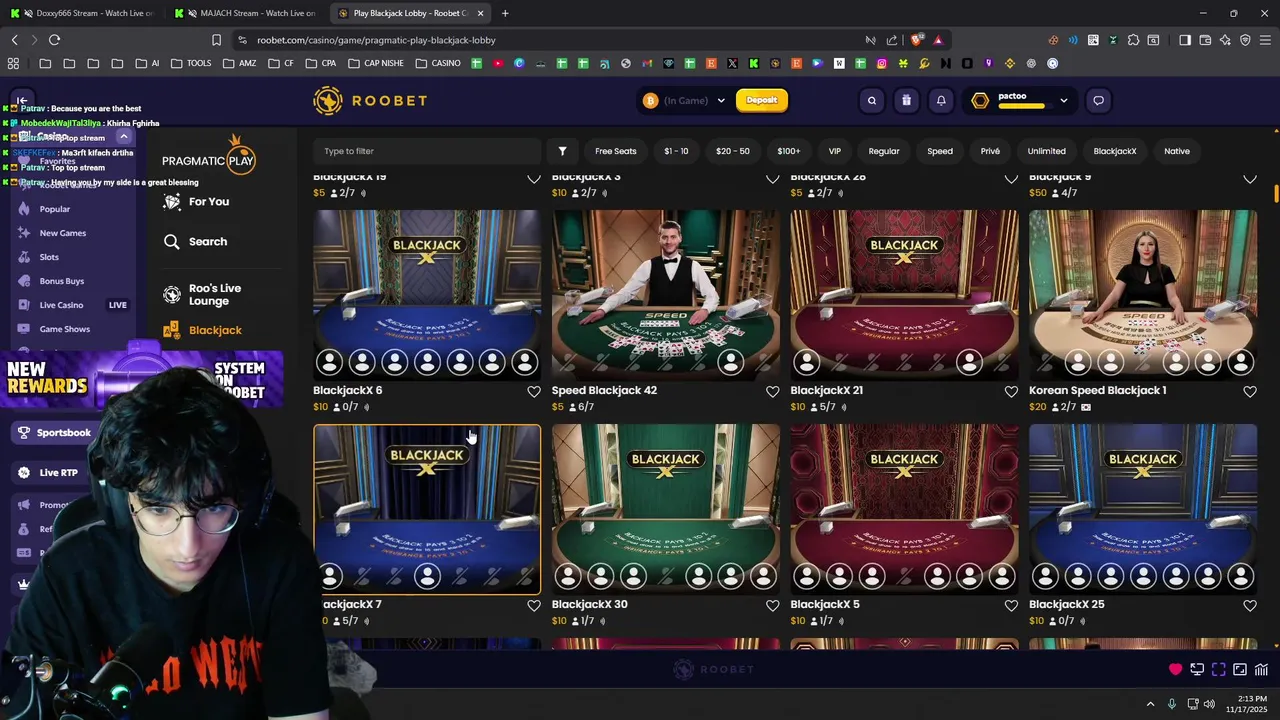
Task: Select the $100+ filter chip
Action: pos(789,151)
